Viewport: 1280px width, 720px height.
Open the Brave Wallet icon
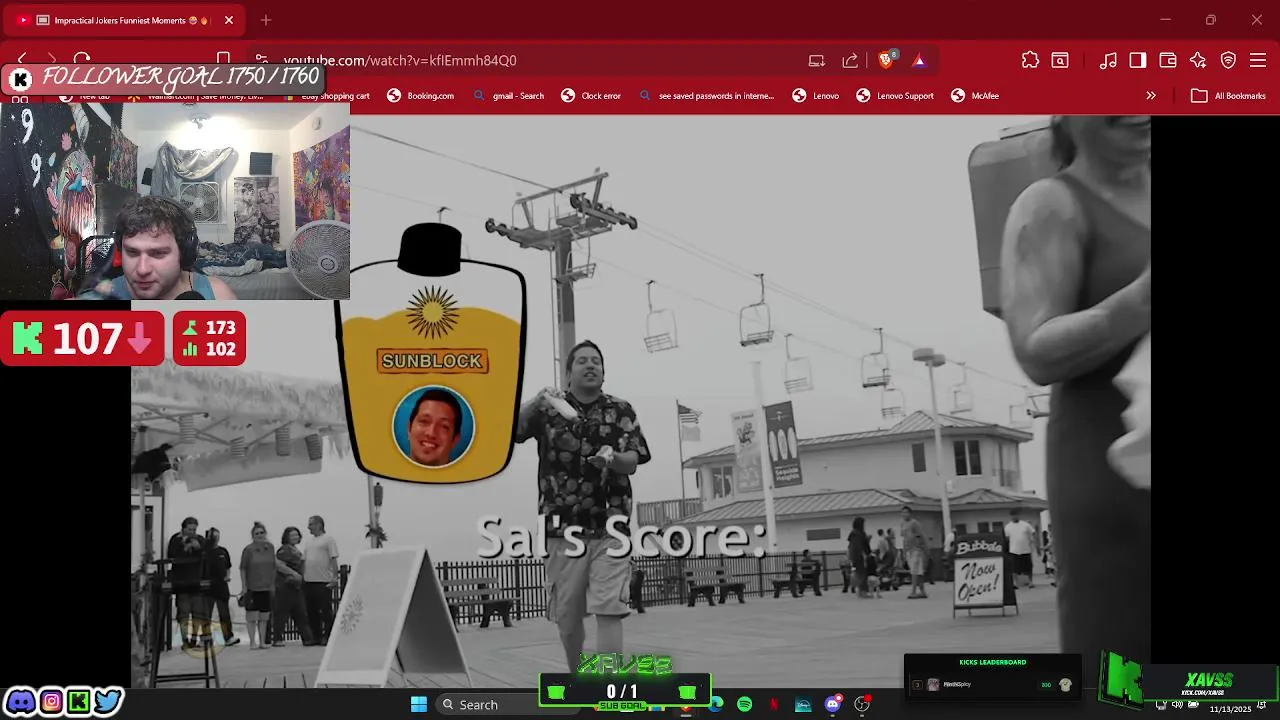click(1168, 60)
